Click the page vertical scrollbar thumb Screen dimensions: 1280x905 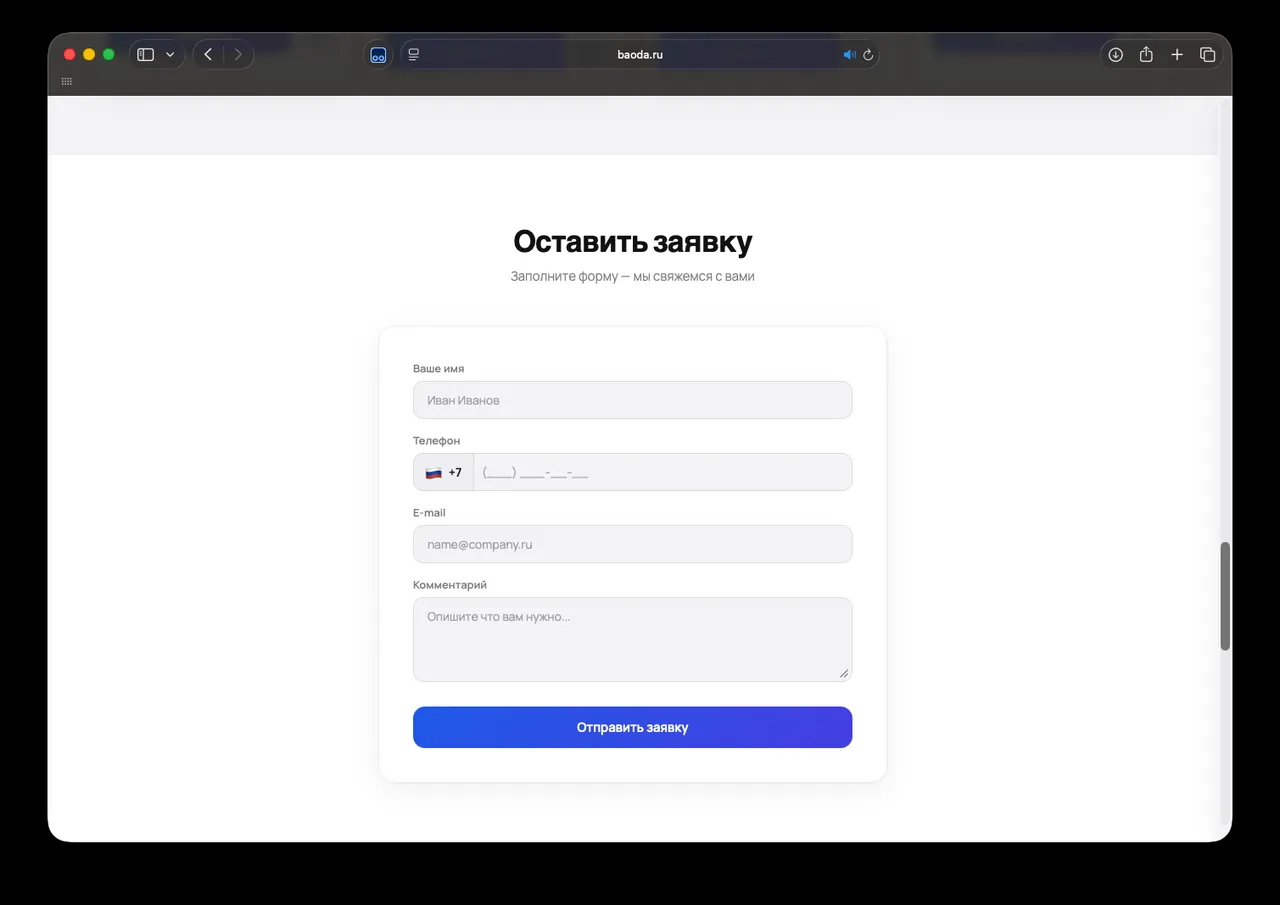(x=1225, y=596)
